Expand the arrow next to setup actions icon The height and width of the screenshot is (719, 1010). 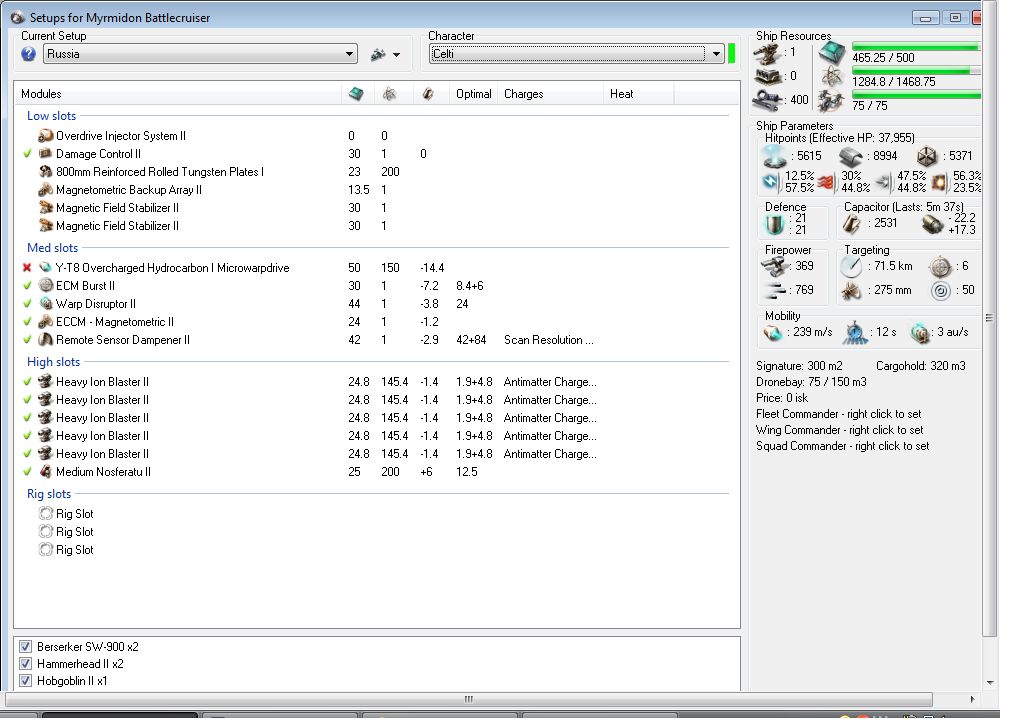[x=397, y=55]
